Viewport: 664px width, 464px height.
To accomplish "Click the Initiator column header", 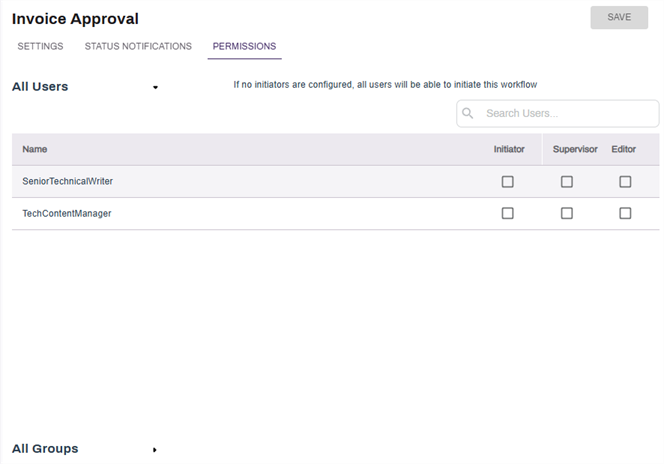I will 509,149.
